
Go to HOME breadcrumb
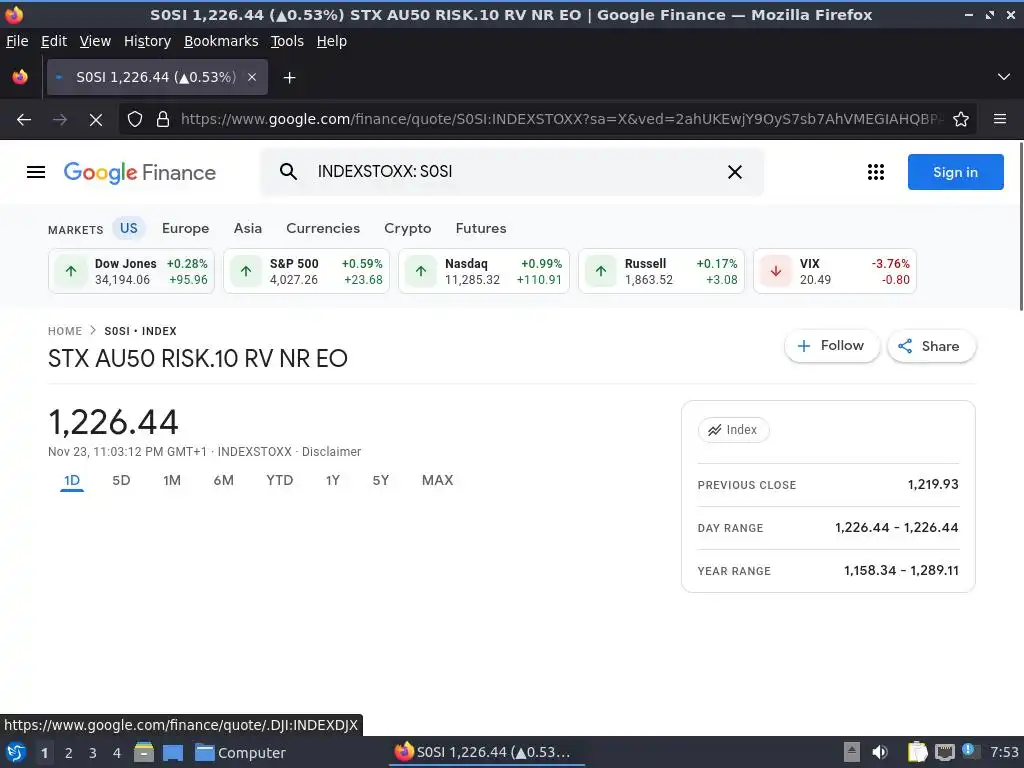click(x=65, y=331)
